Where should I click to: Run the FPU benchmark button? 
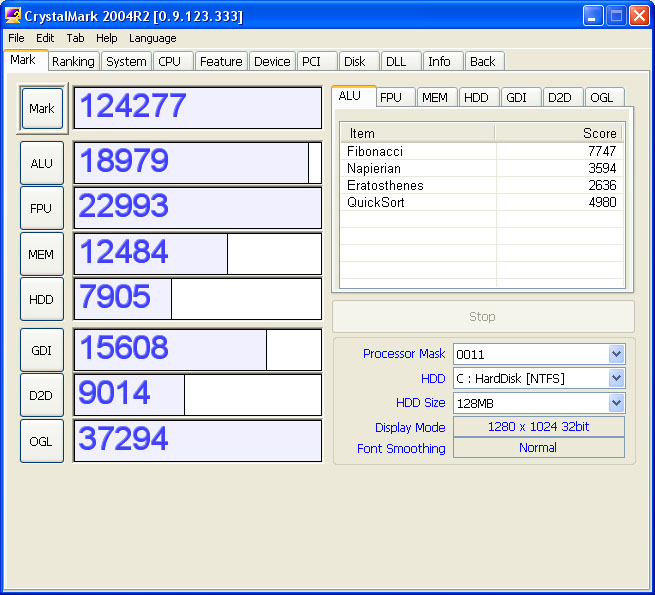point(42,208)
